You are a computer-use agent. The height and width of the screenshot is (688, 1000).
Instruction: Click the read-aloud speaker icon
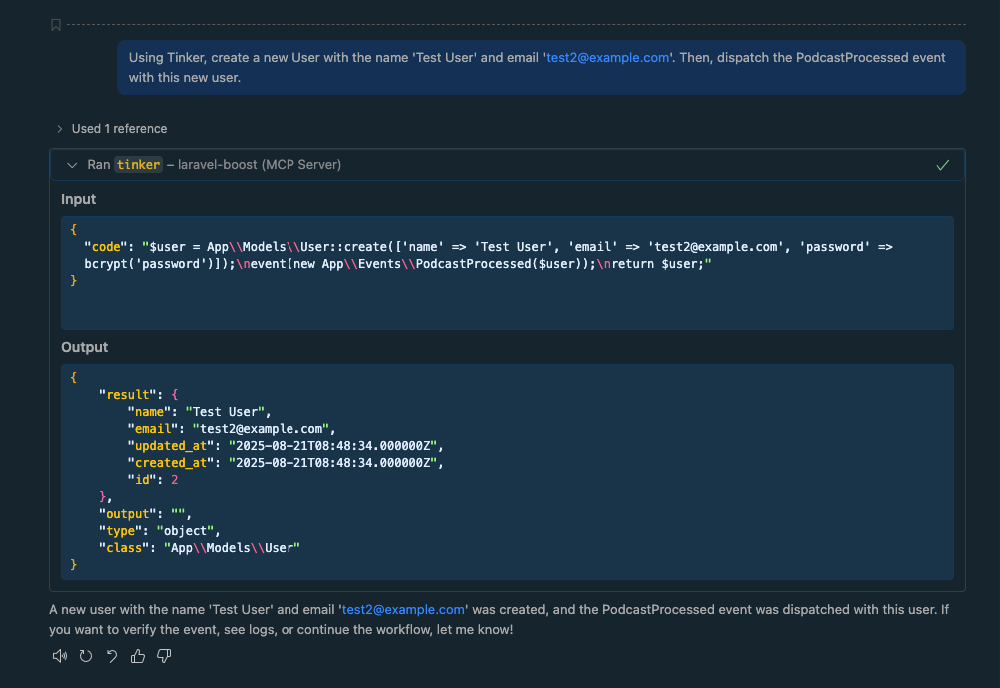point(60,656)
